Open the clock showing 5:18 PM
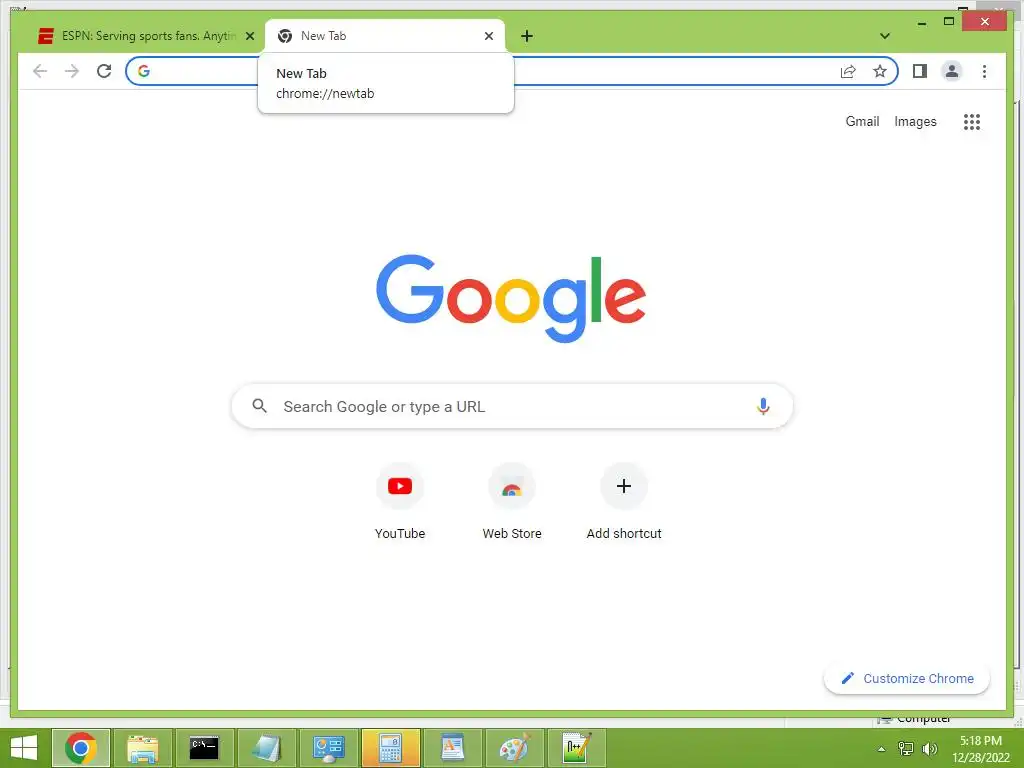This screenshot has height=768, width=1024. click(980, 749)
